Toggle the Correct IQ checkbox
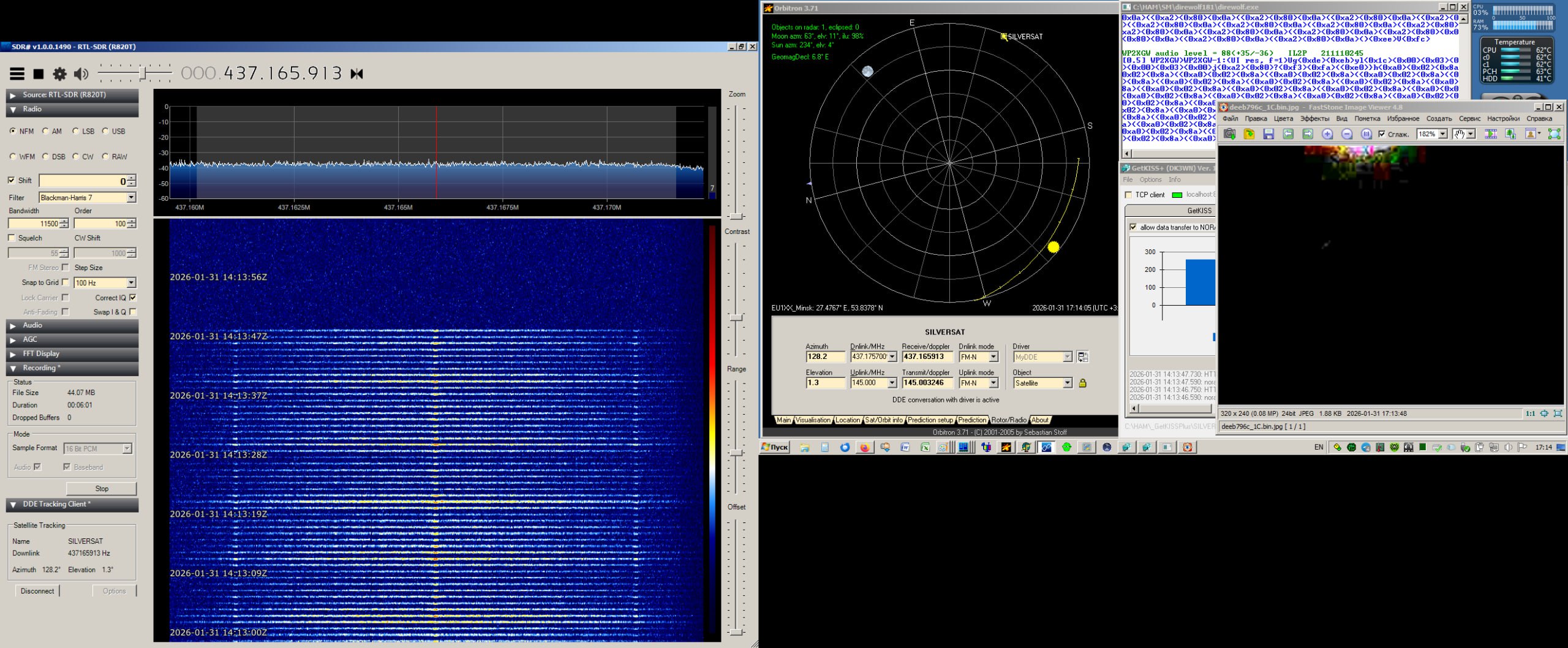 click(x=133, y=298)
